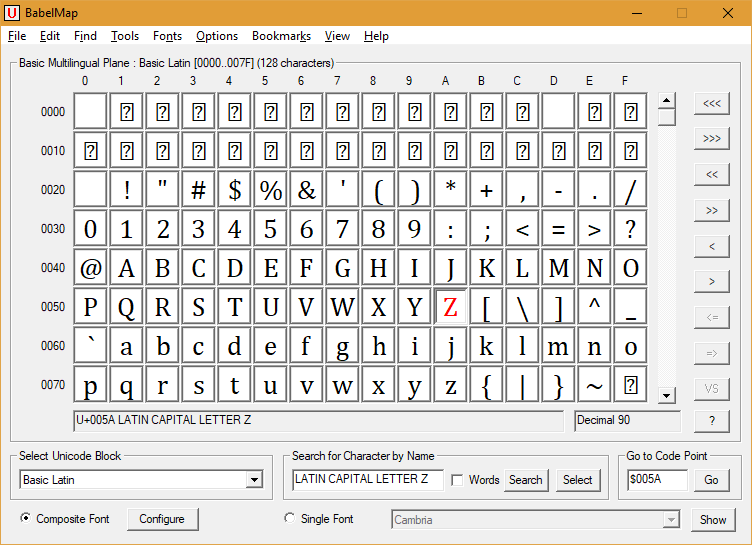Viewport: 752px width, 545px height.
Task: Select the { left brace cell
Action: [486, 385]
